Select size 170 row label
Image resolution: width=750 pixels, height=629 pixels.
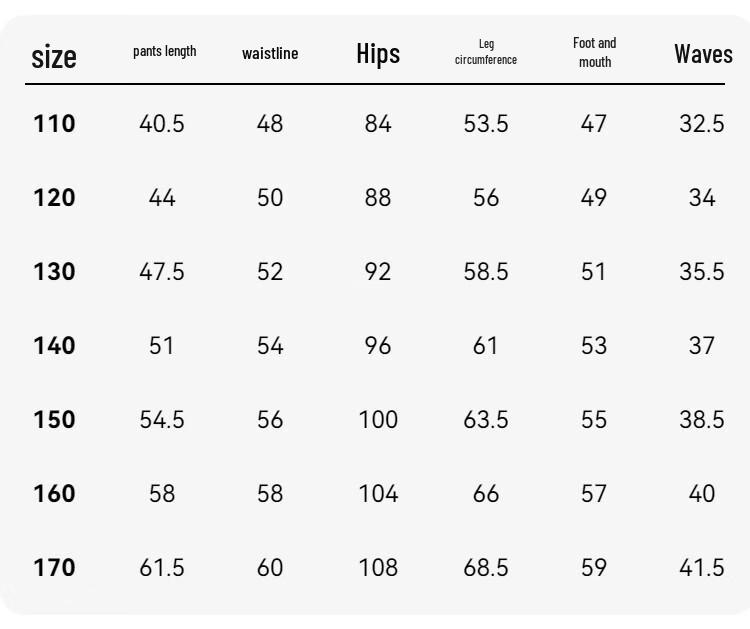tap(54, 567)
